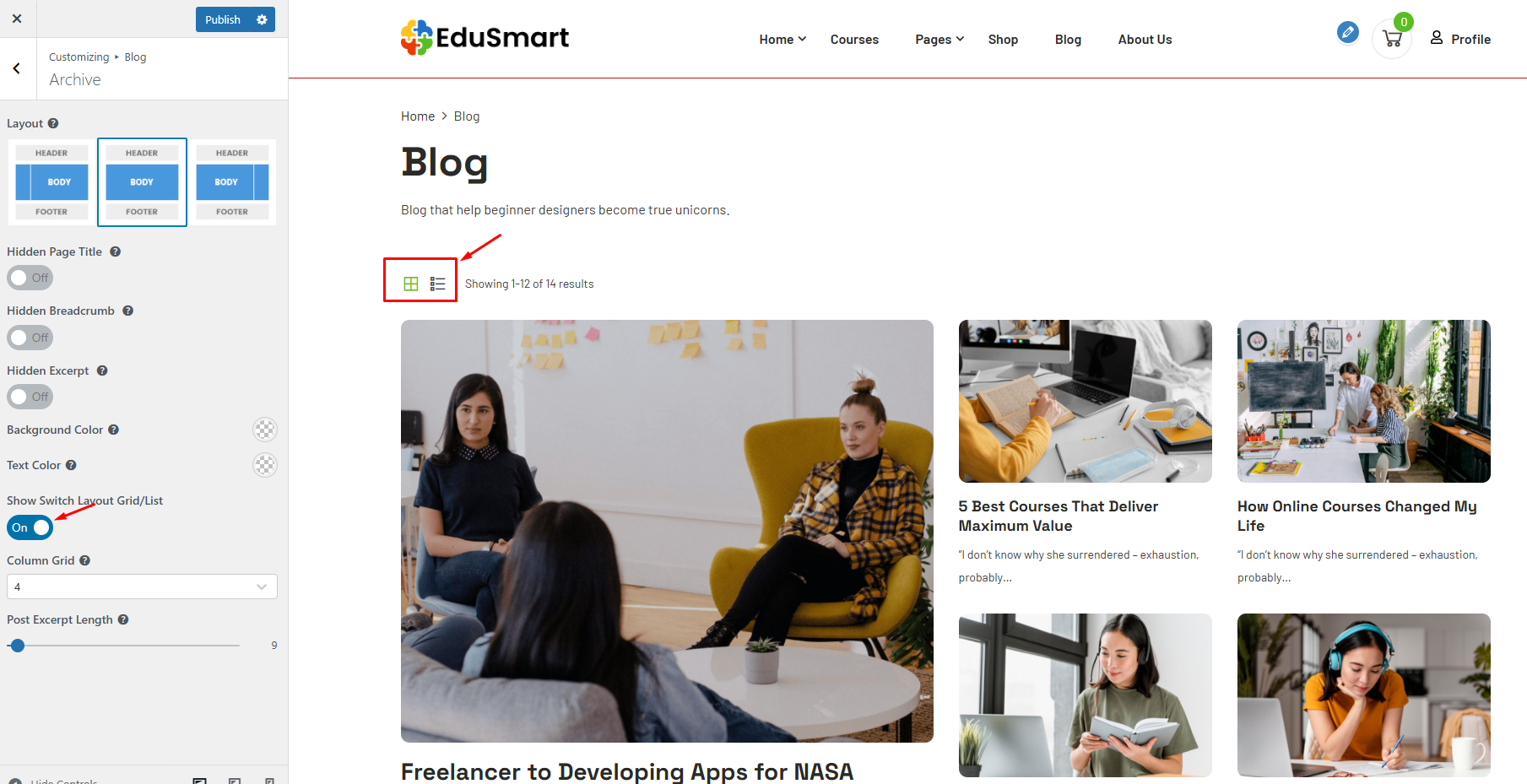
Task: Open '5 Best Courses That Deliver Maximum Value'
Action: [1059, 516]
